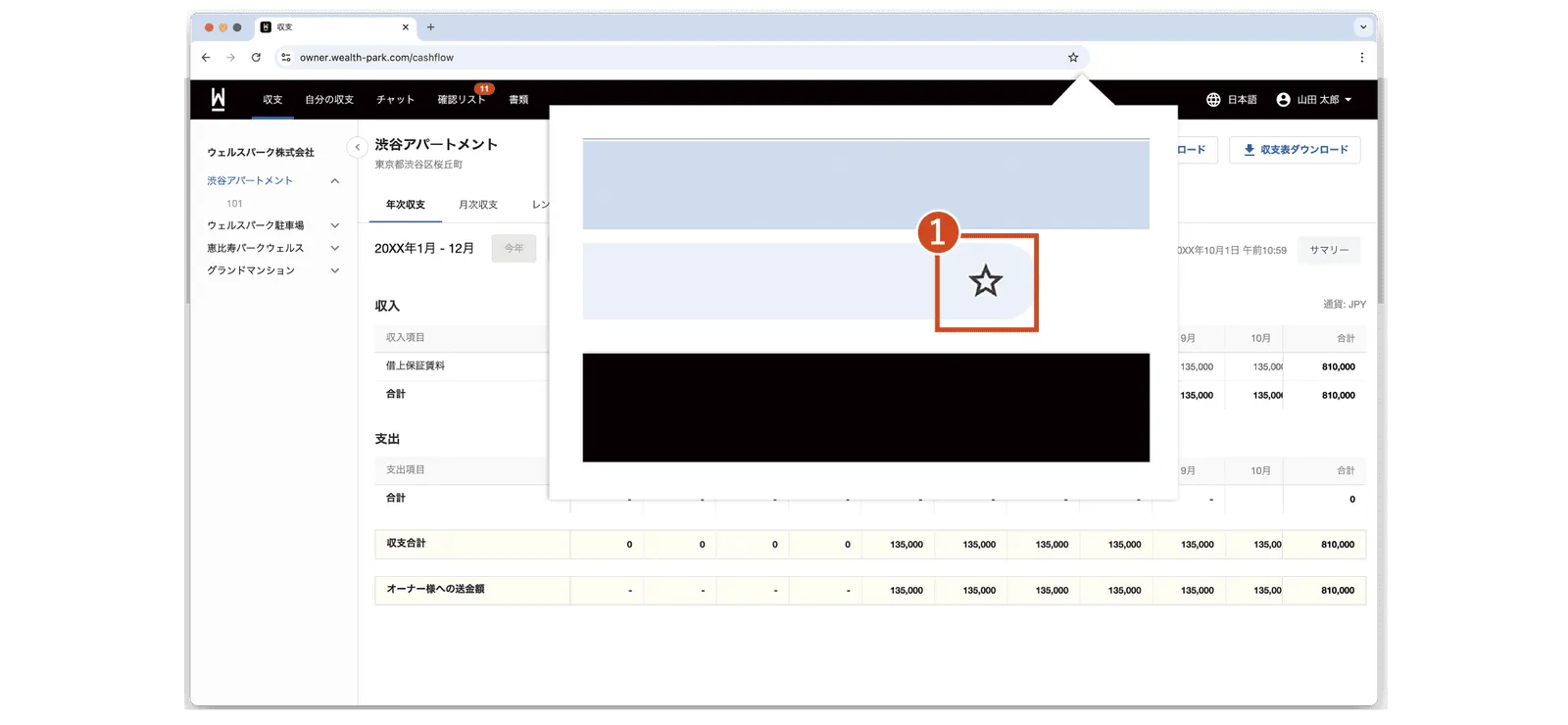Image resolution: width=1568 pixels, height=725 pixels.
Task: Open the site information icon
Action: pyautogui.click(x=285, y=58)
